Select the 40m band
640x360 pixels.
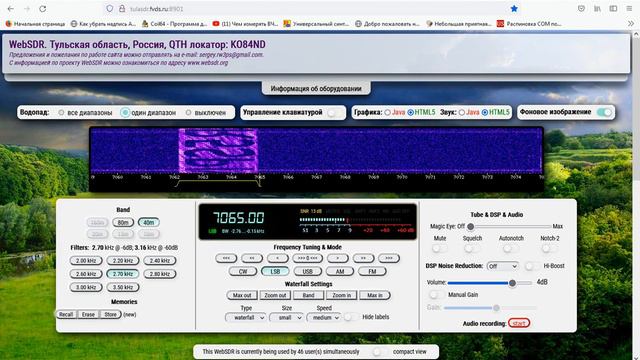tap(149, 222)
